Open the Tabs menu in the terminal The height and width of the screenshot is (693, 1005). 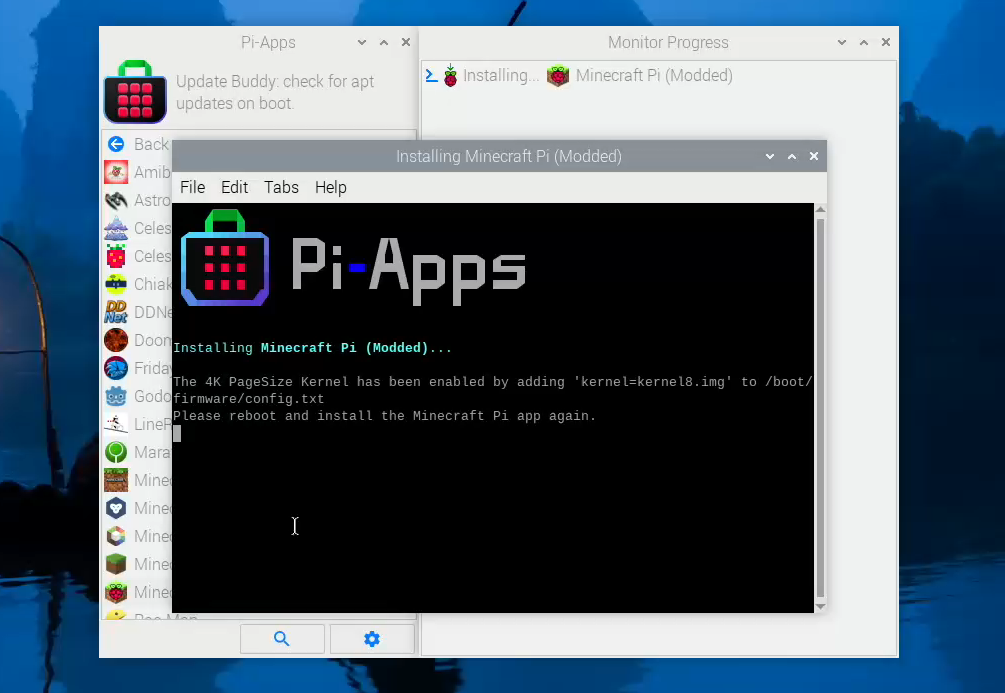[281, 187]
